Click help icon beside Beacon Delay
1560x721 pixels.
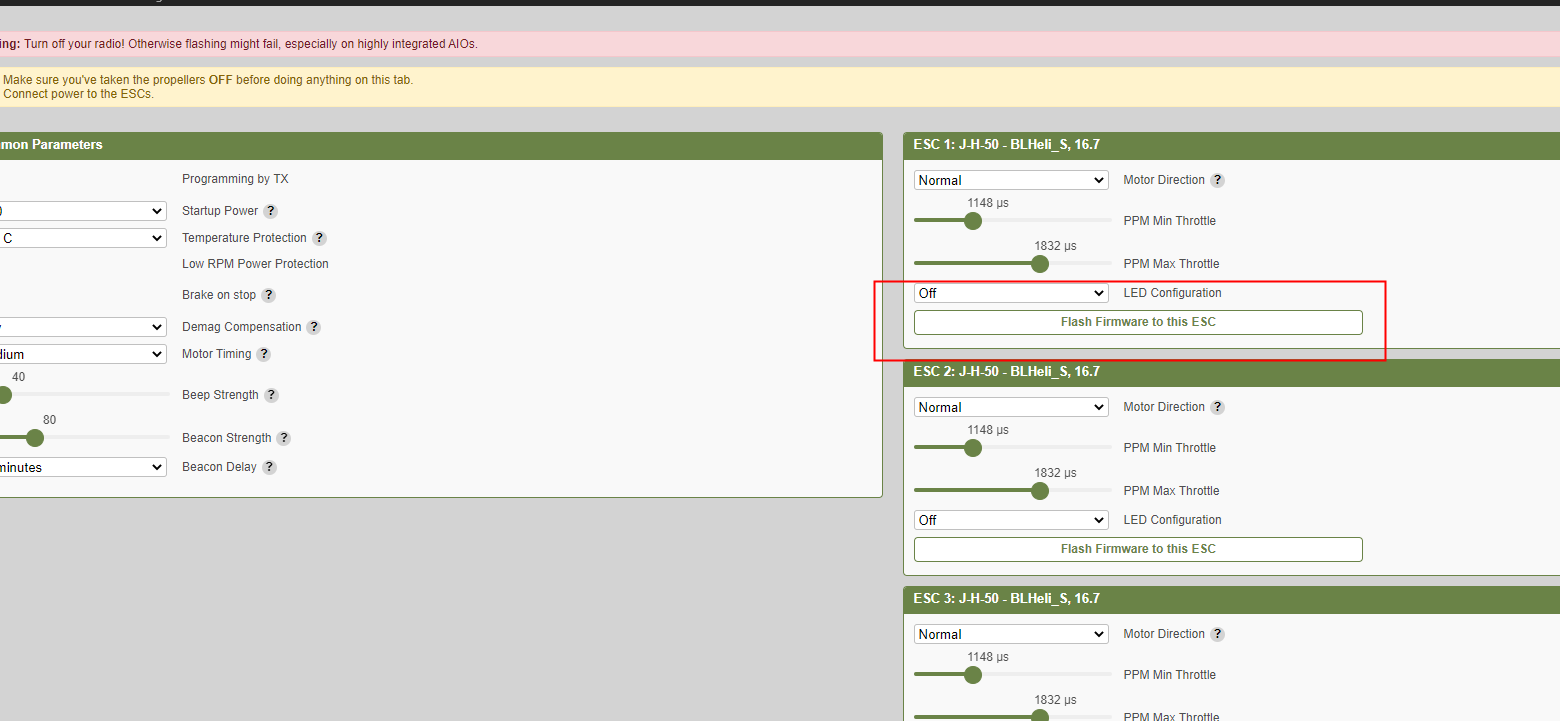[269, 467]
